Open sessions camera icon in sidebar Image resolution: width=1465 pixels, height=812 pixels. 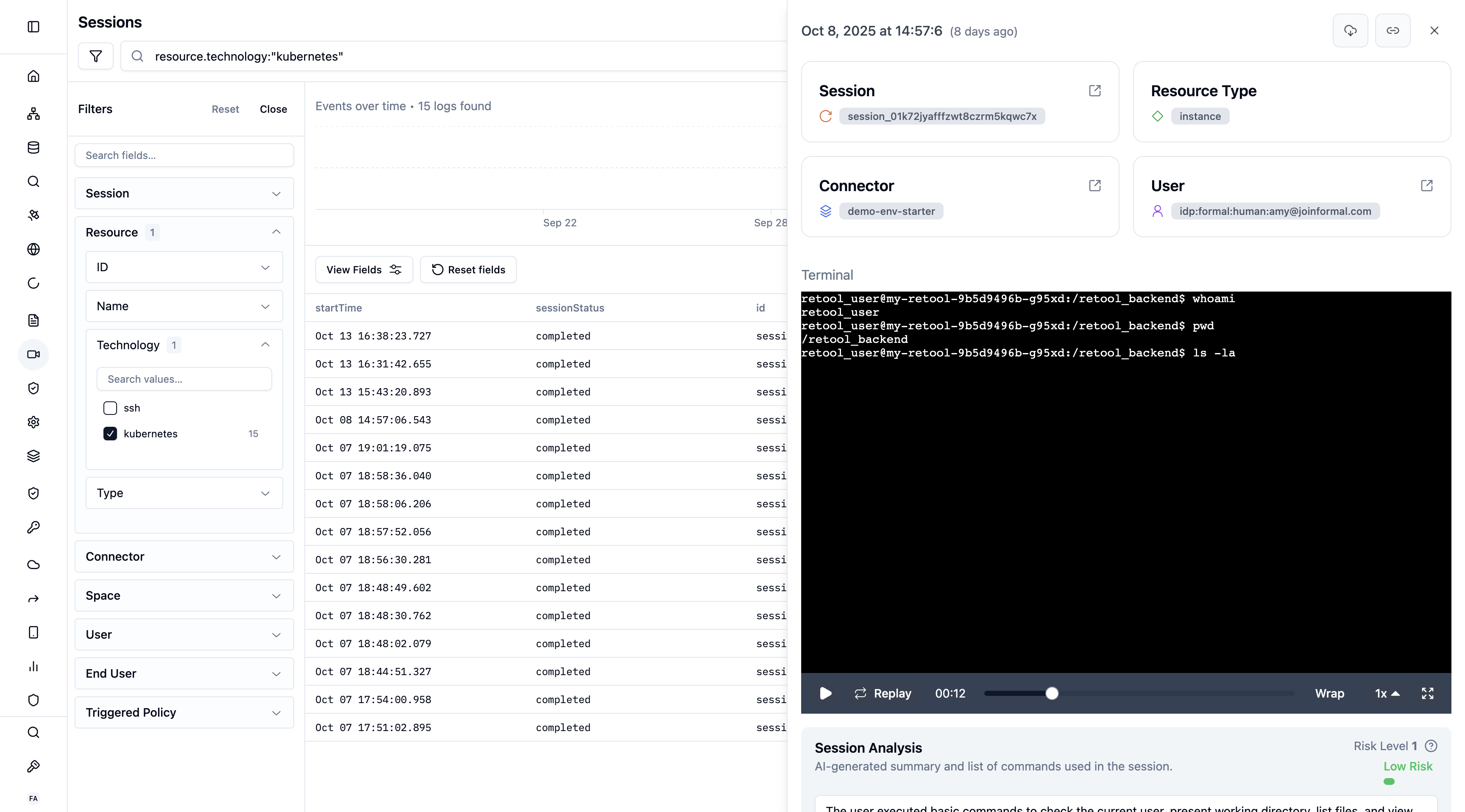(x=33, y=354)
